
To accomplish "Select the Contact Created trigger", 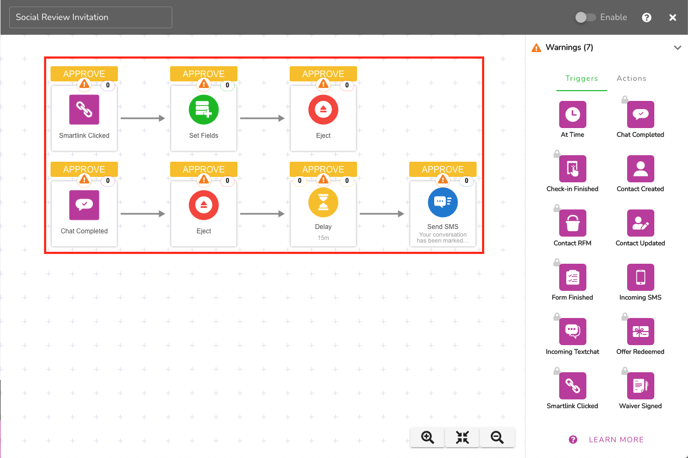I will 640,169.
